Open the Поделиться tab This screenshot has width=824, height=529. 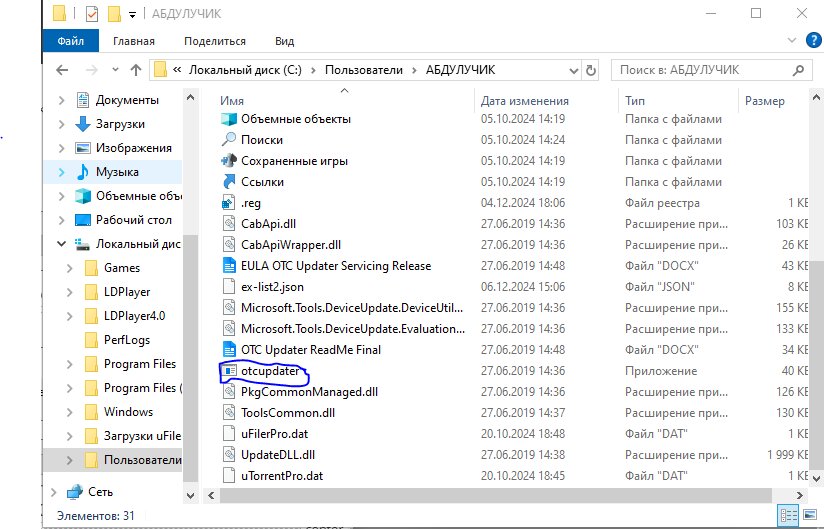[x=214, y=41]
